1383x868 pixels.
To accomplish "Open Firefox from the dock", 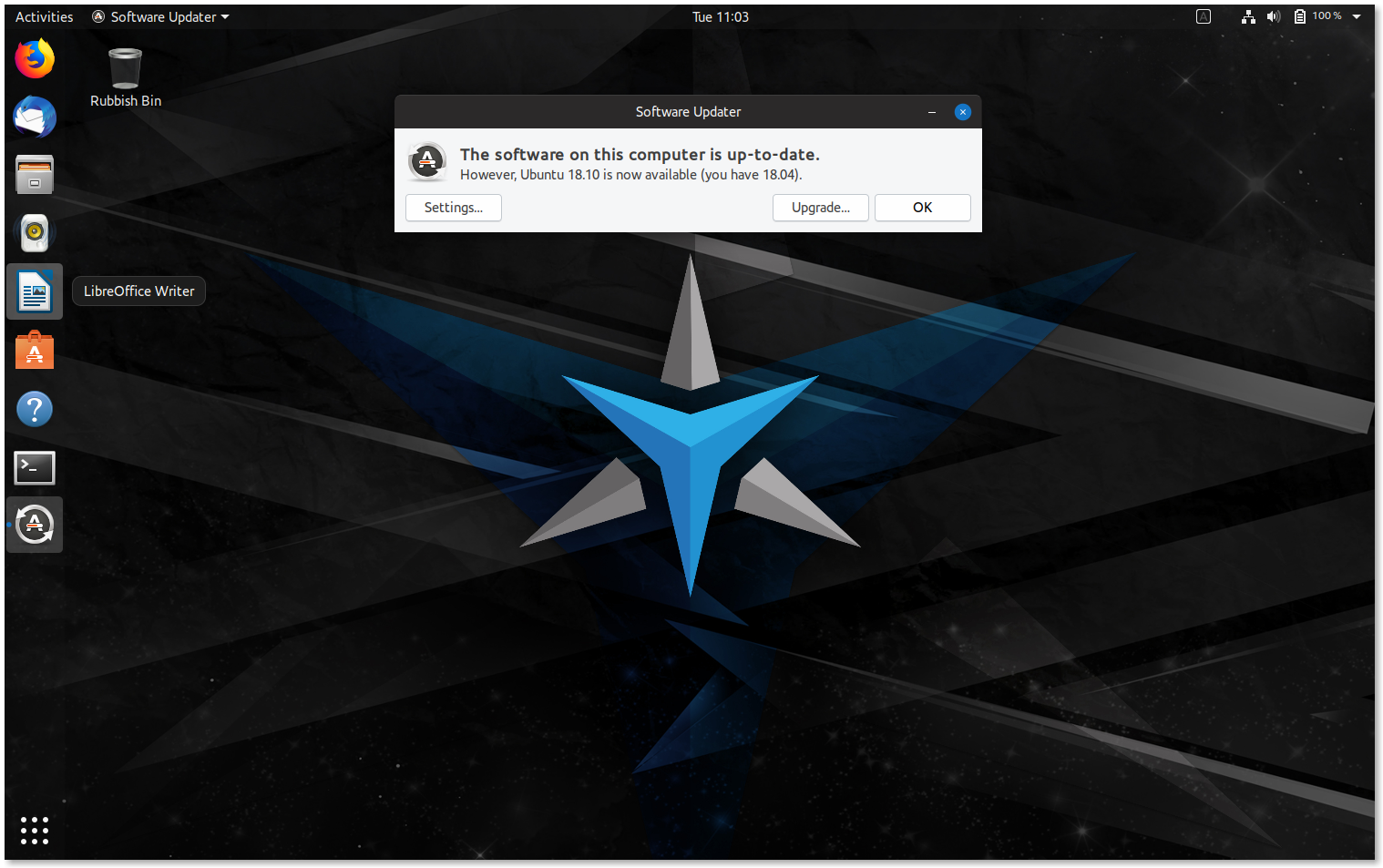I will point(35,59).
